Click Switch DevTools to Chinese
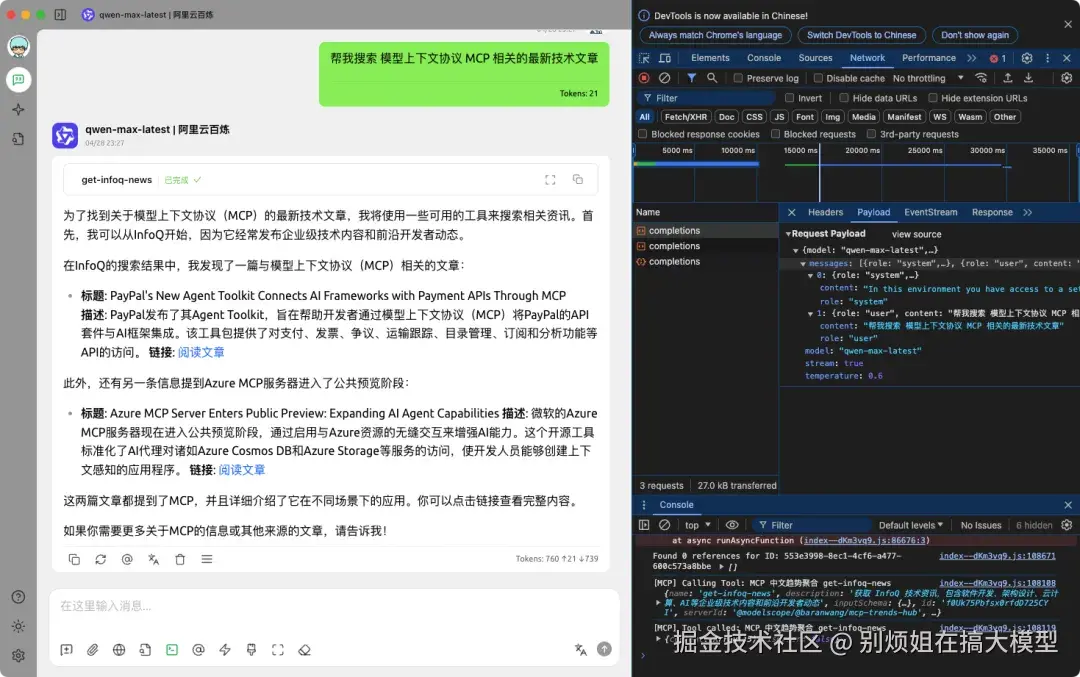 (861, 35)
